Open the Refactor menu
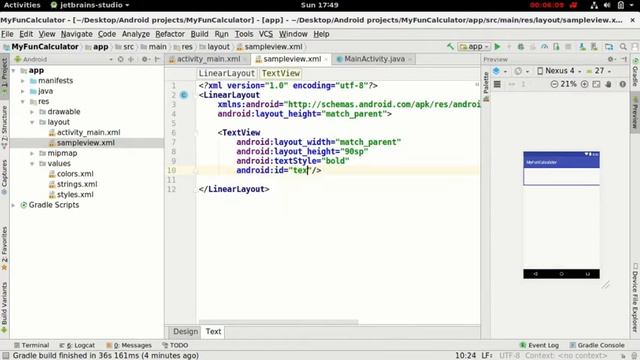This screenshot has height=360, width=640. (x=170, y=34)
